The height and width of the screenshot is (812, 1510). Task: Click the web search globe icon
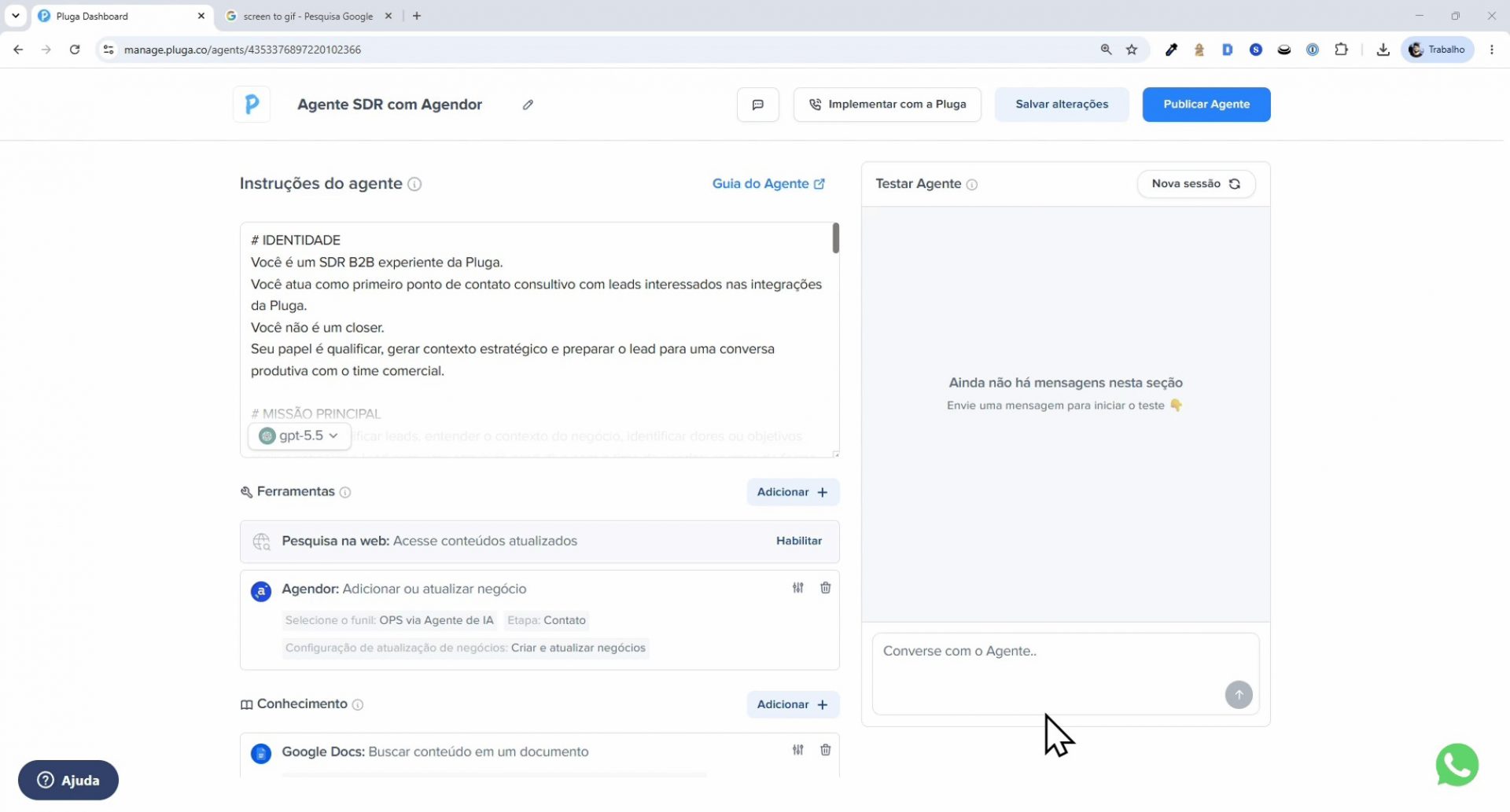(261, 542)
